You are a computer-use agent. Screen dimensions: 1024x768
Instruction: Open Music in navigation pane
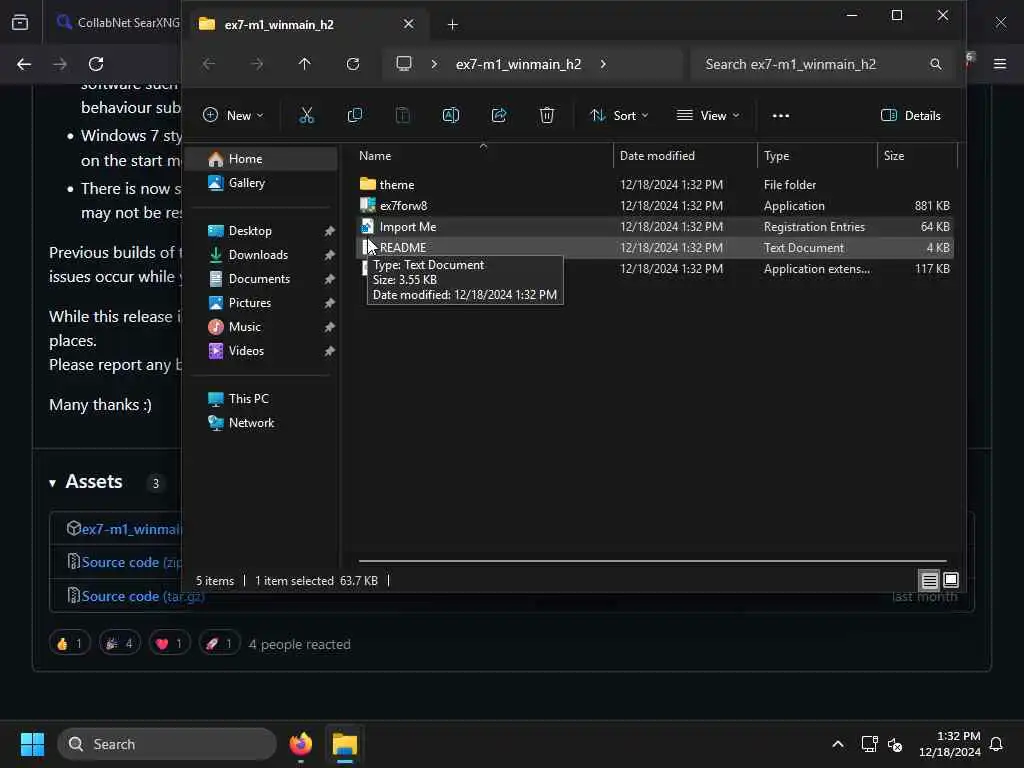262,327
